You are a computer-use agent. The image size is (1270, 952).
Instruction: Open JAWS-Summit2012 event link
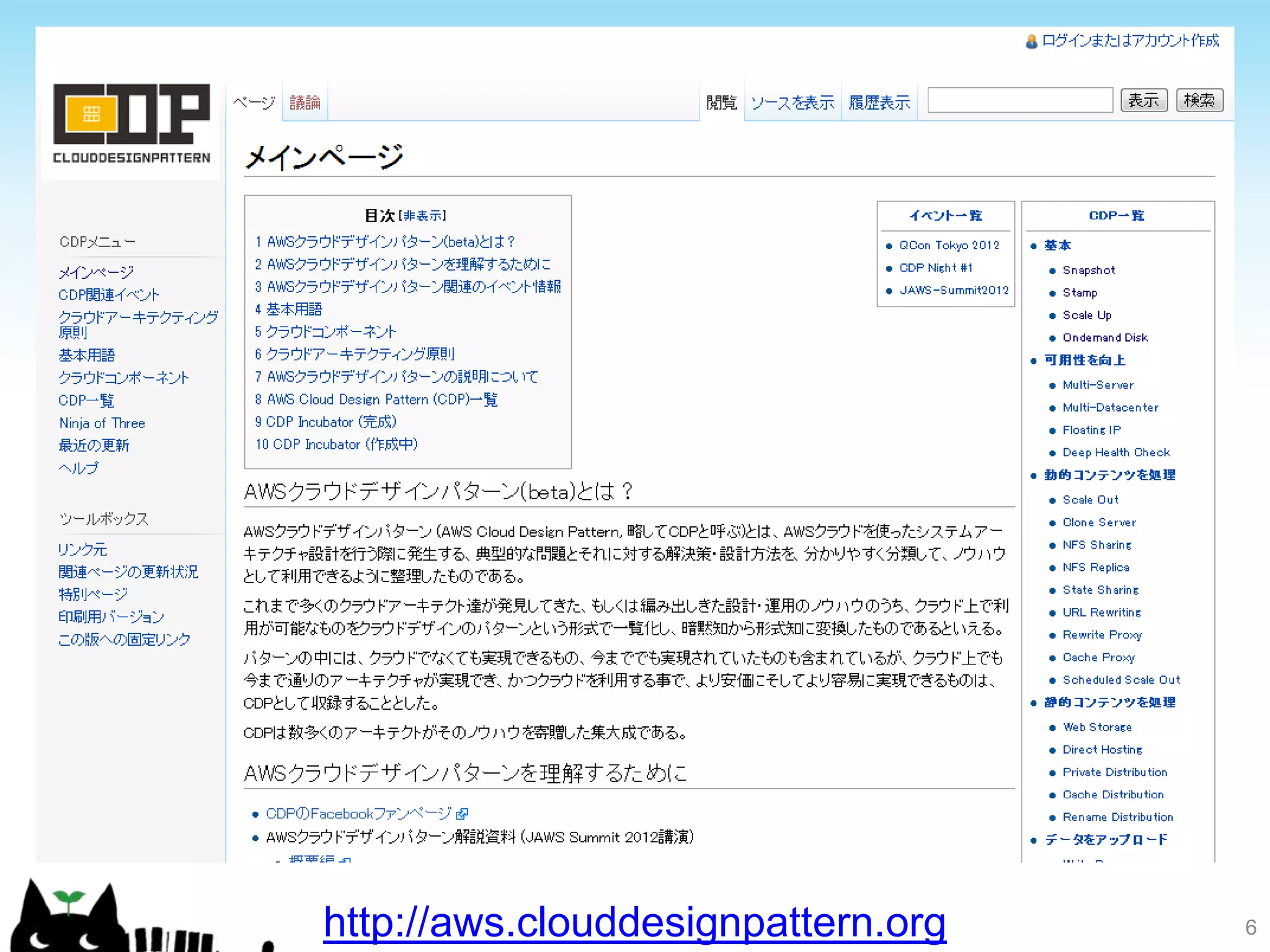(x=954, y=290)
